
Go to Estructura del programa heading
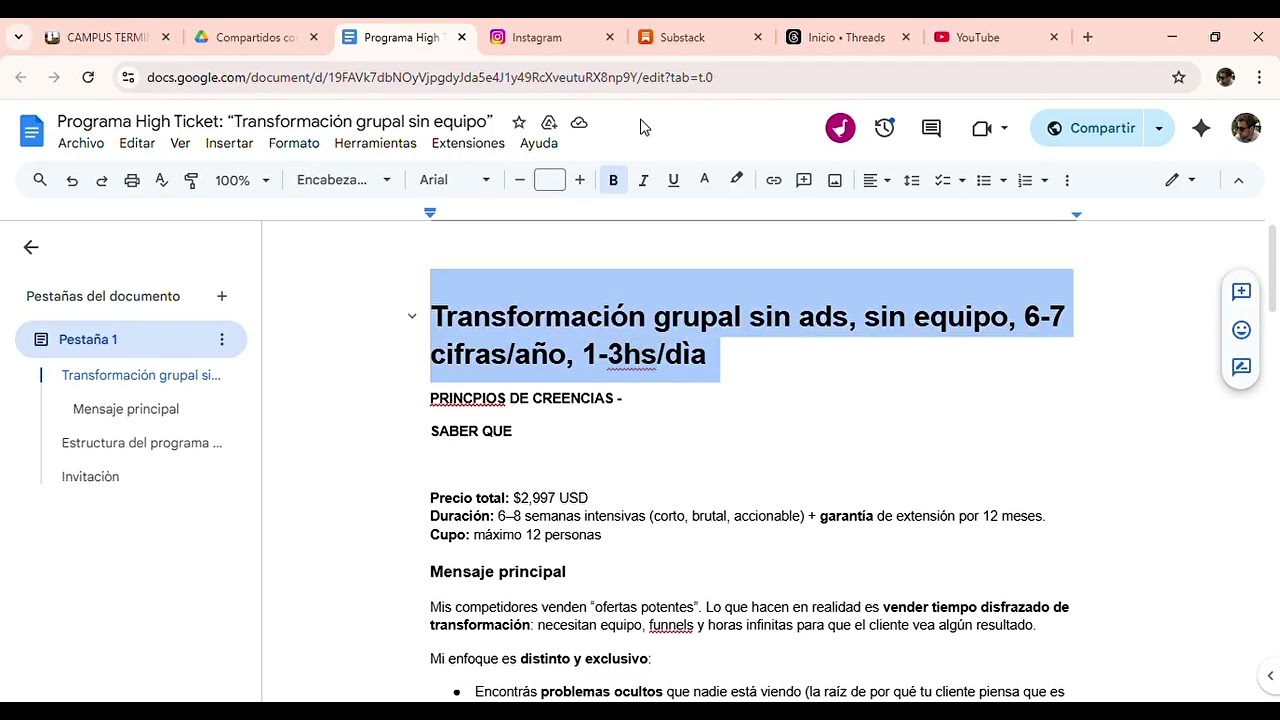[142, 443]
